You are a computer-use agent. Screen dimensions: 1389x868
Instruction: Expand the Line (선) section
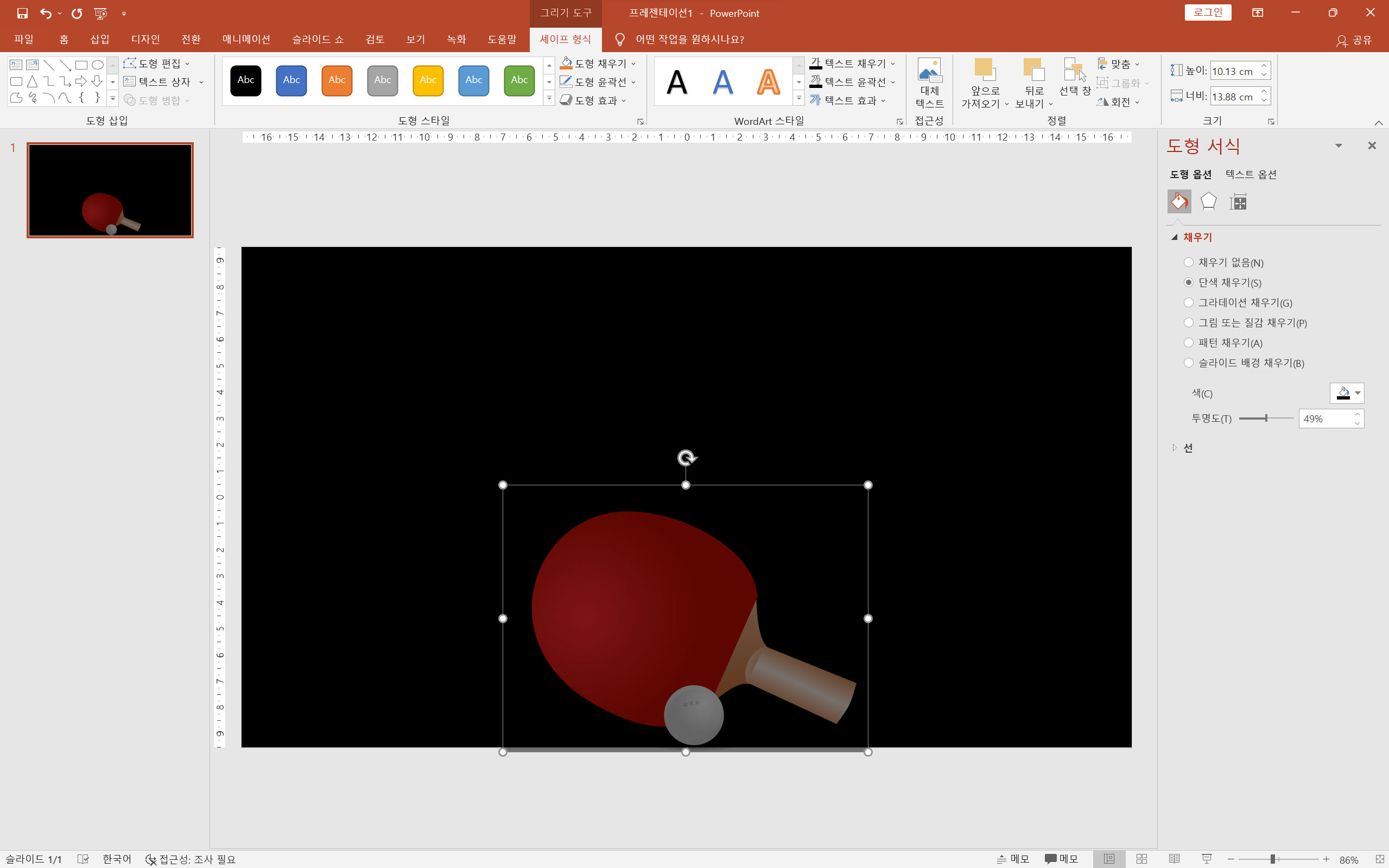click(x=1188, y=448)
